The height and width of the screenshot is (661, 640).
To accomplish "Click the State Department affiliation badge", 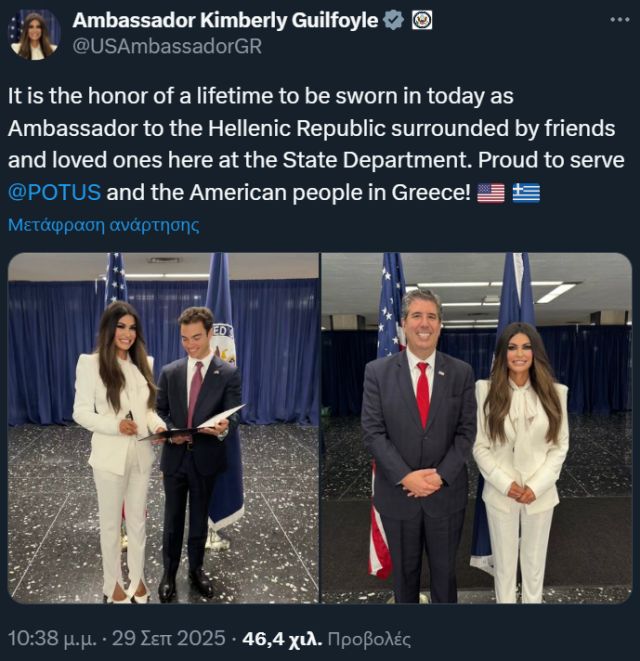I will (x=422, y=20).
